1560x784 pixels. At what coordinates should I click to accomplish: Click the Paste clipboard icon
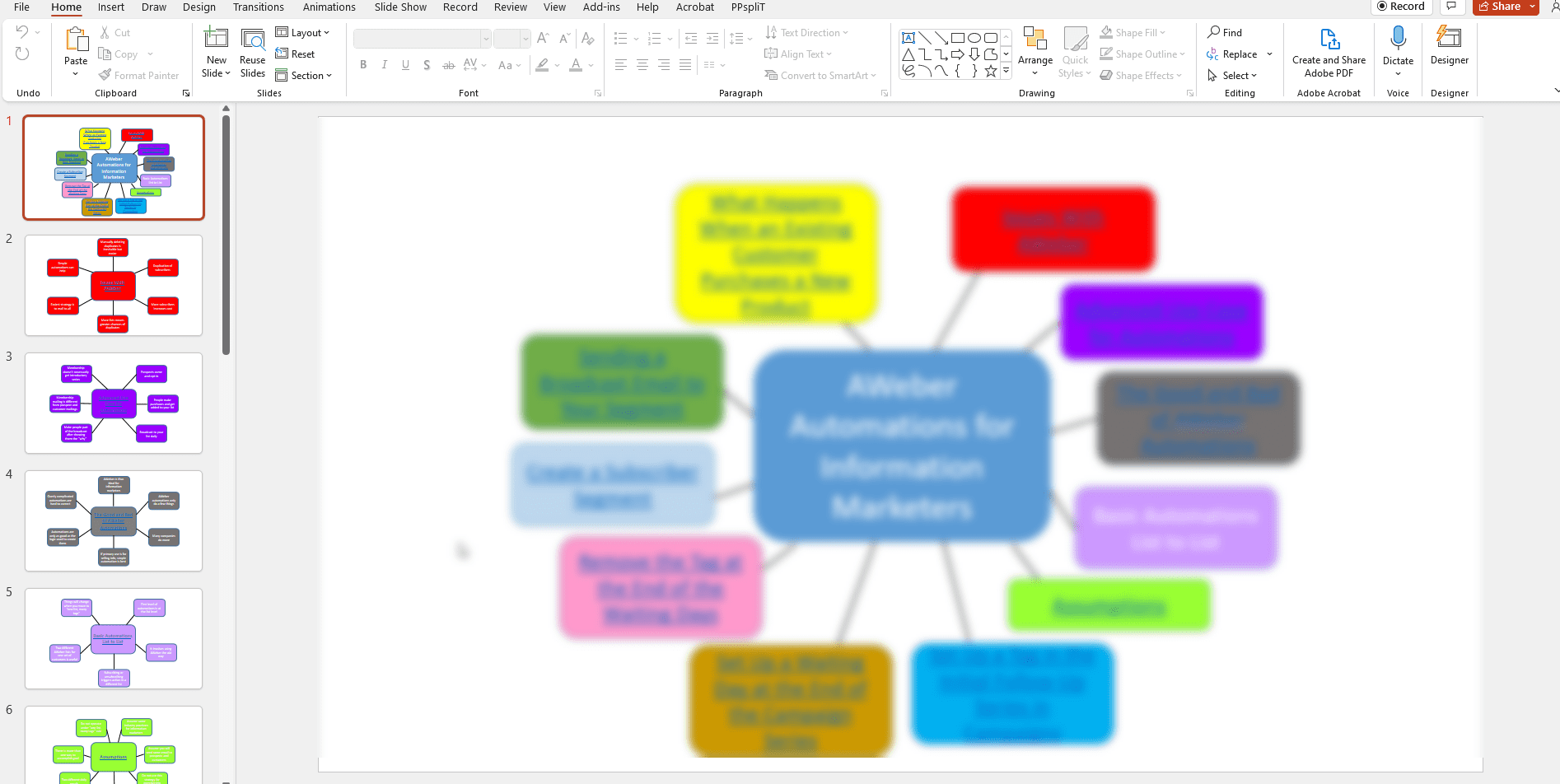(76, 39)
